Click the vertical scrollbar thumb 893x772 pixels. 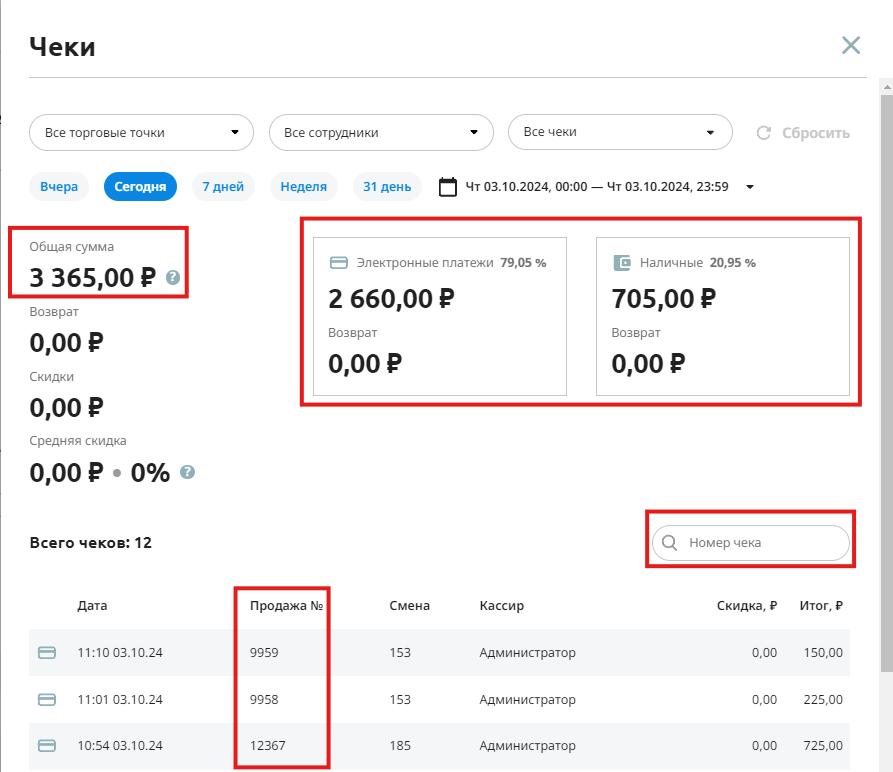(887, 383)
